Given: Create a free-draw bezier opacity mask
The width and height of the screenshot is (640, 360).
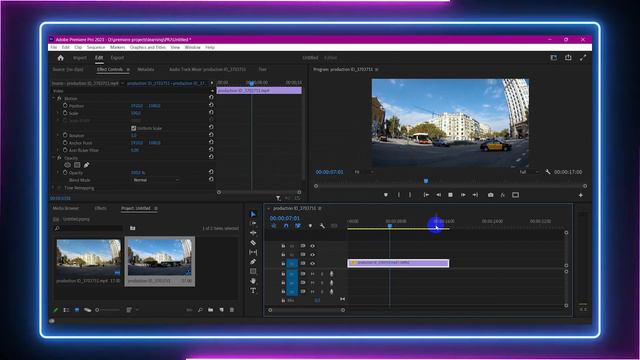Looking at the screenshot, I should click(x=87, y=165).
